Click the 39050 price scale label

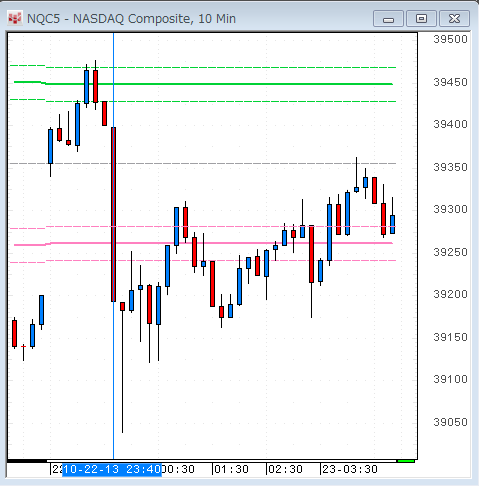[x=450, y=422]
